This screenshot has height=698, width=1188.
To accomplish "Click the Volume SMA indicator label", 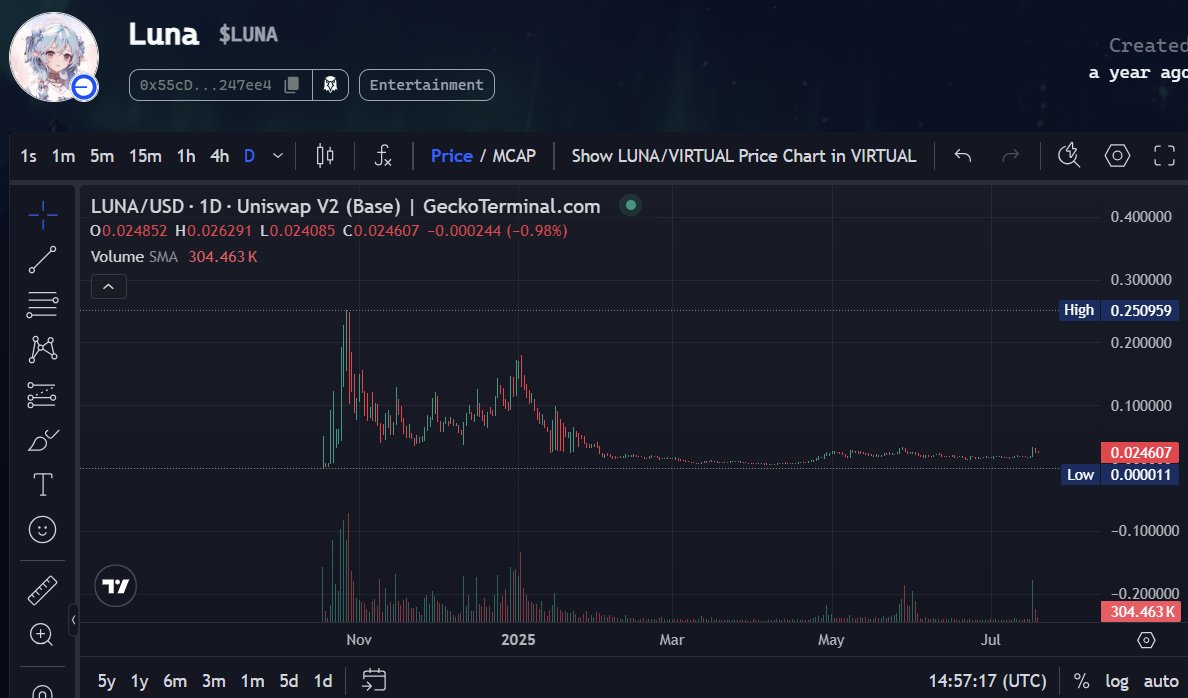I will tap(134, 257).
